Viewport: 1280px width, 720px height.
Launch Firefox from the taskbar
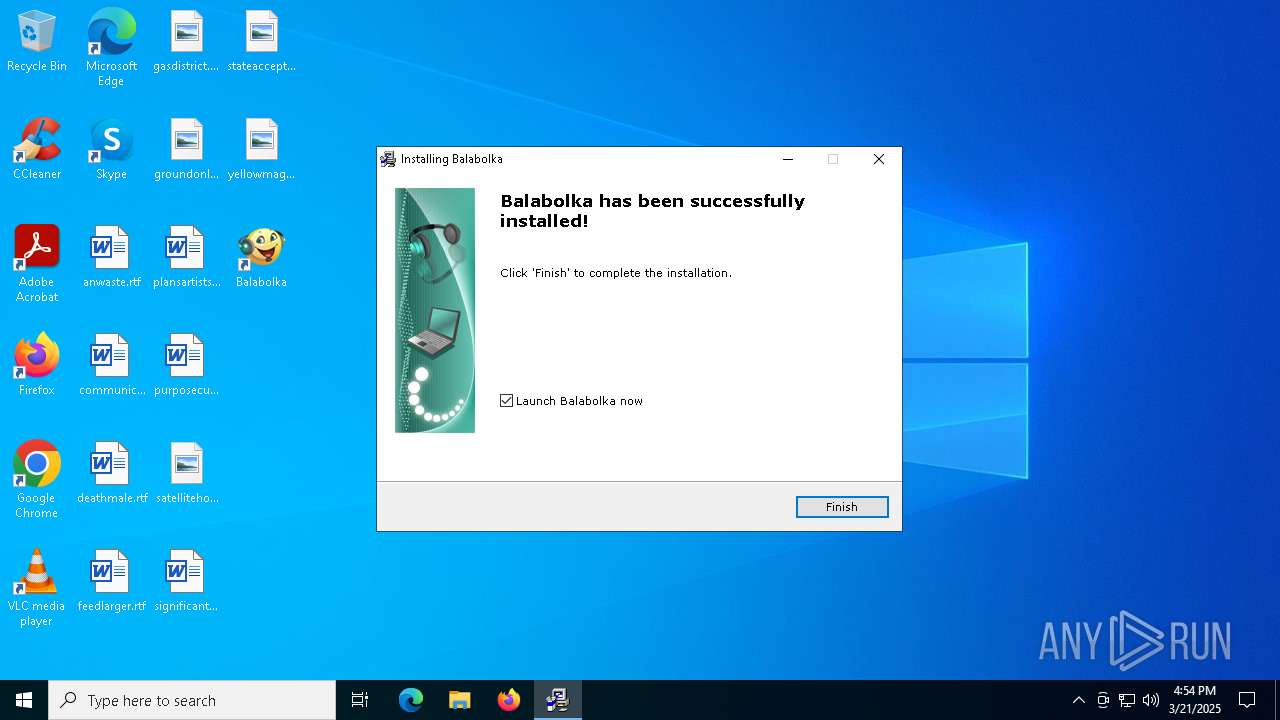(509, 700)
